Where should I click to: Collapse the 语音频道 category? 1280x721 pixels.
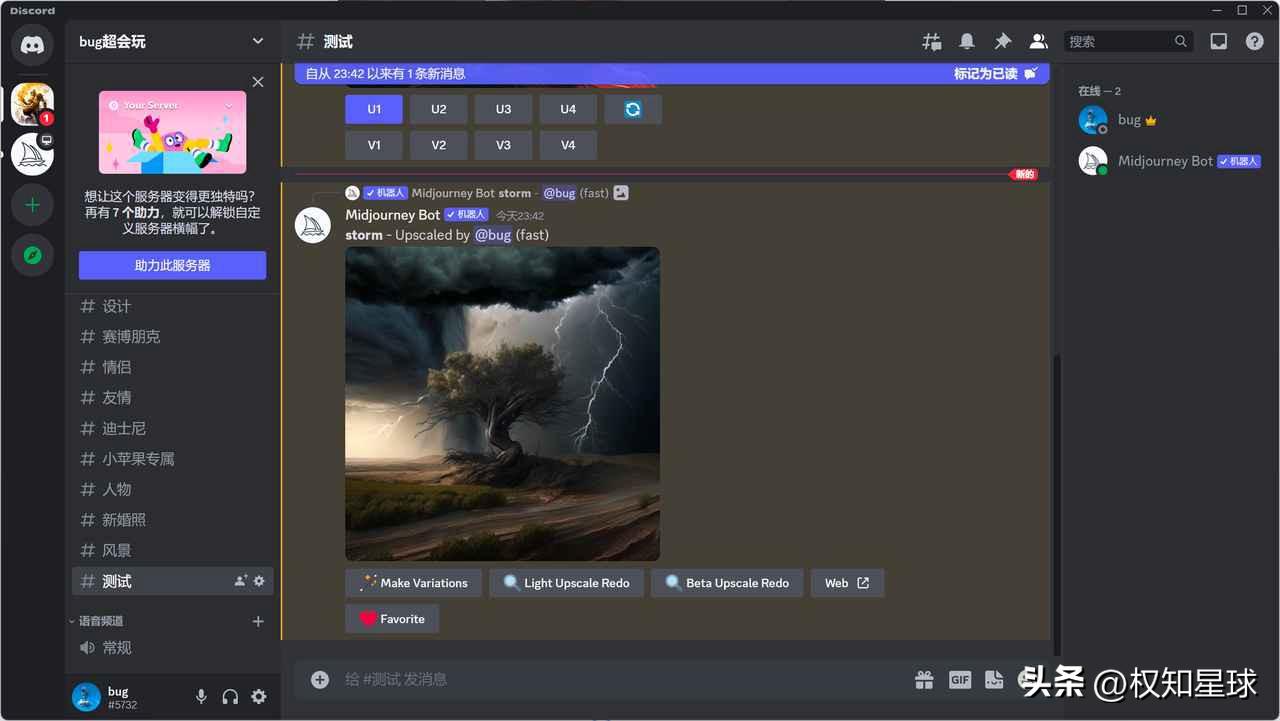point(100,621)
